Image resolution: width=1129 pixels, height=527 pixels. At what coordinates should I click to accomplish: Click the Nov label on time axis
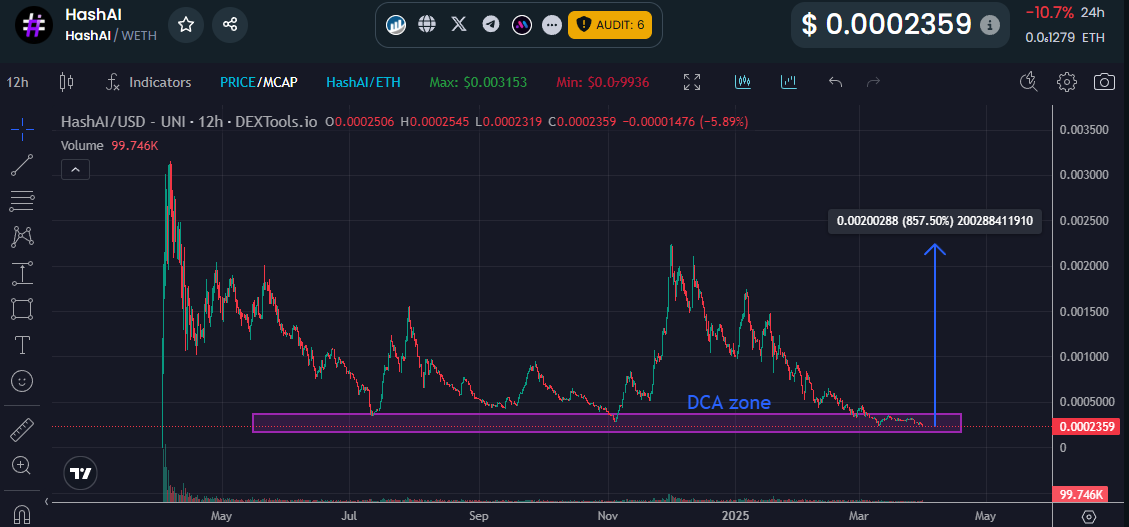coord(608,516)
